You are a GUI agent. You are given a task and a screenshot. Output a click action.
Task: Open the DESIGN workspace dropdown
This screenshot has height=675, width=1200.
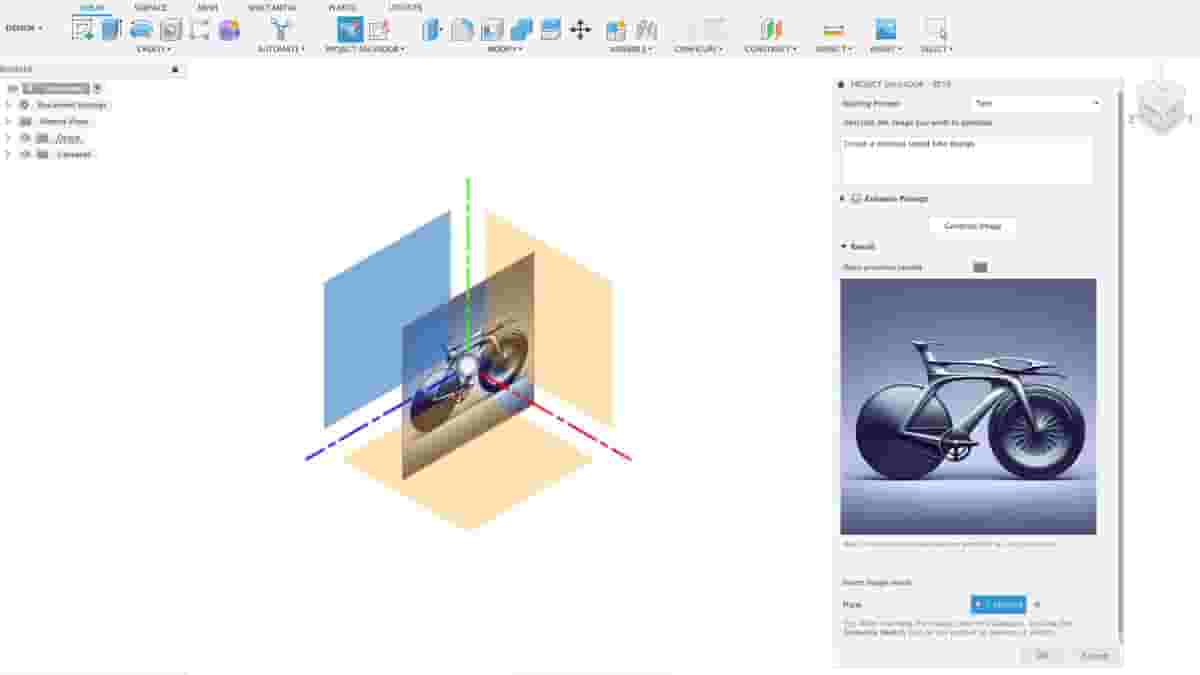pyautogui.click(x=22, y=27)
